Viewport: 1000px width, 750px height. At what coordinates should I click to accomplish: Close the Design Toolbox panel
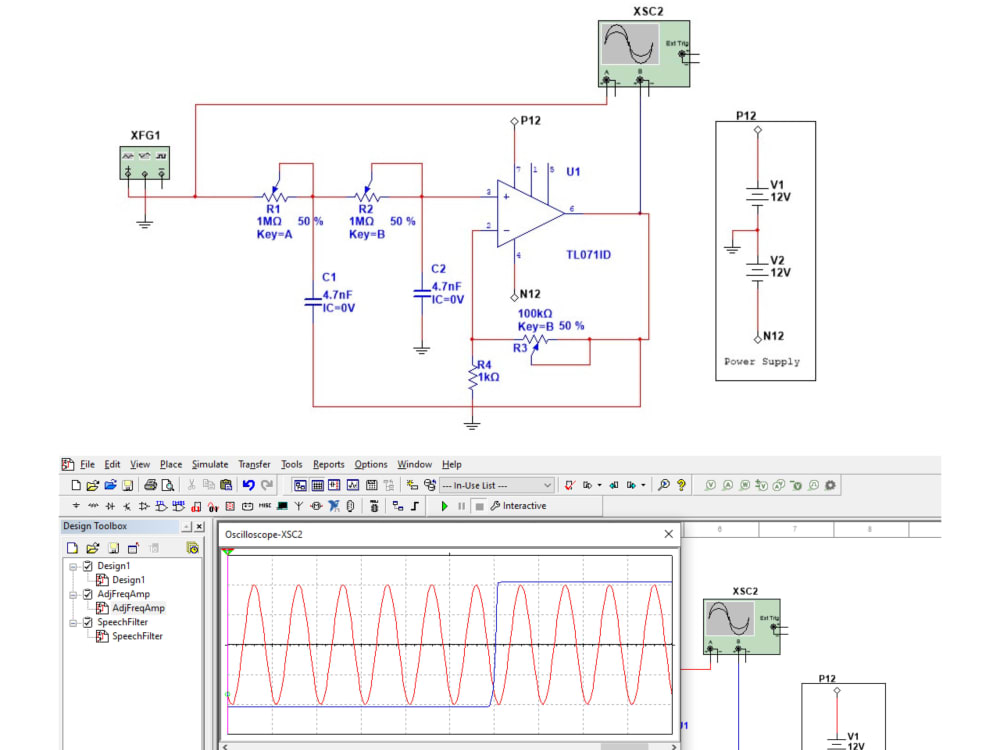(x=200, y=526)
